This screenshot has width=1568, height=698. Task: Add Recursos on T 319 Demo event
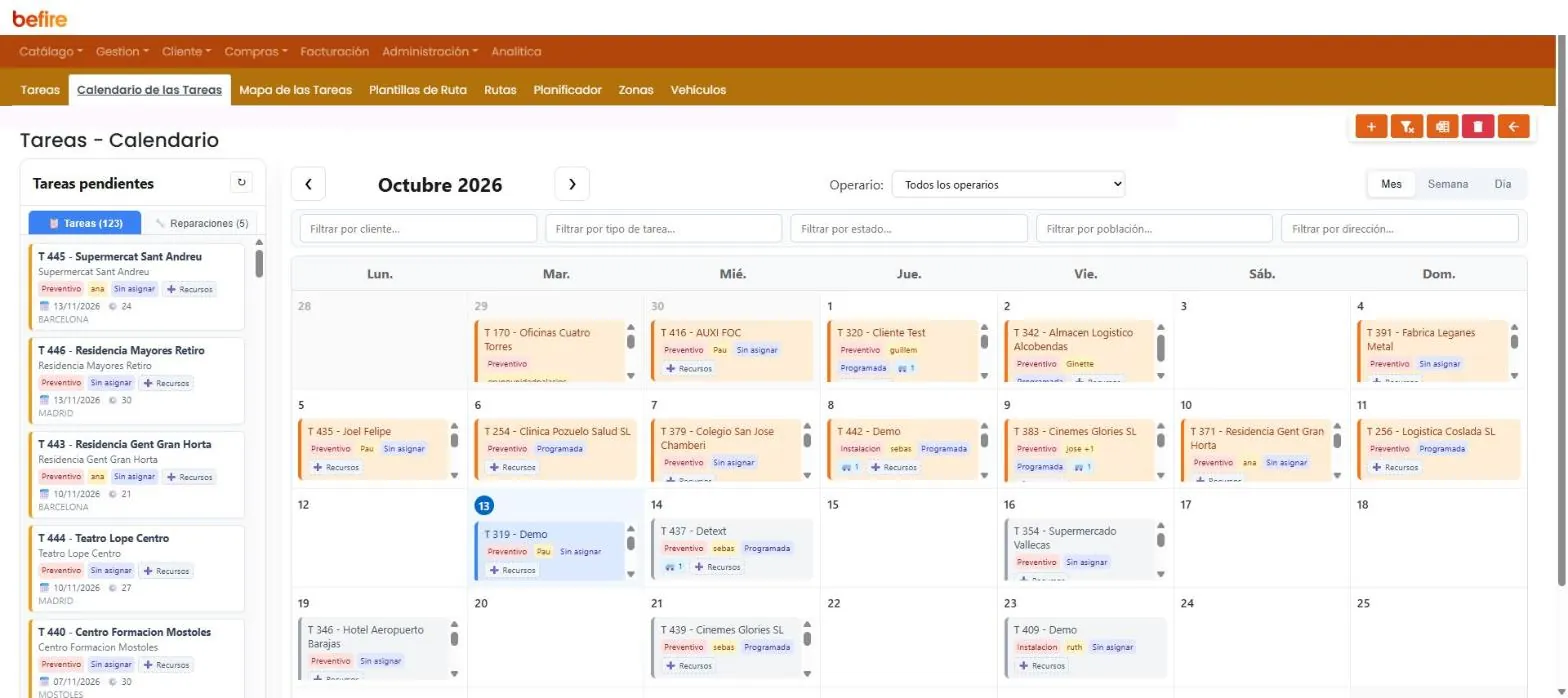(x=512, y=570)
